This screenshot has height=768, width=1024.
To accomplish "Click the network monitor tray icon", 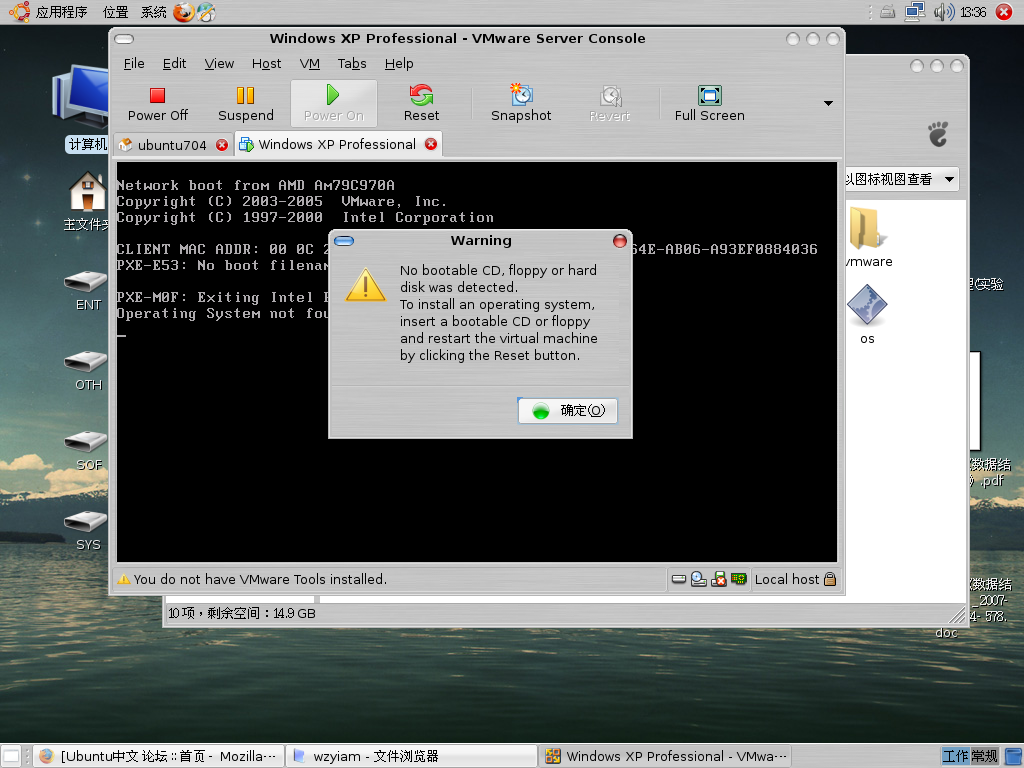I will point(915,12).
